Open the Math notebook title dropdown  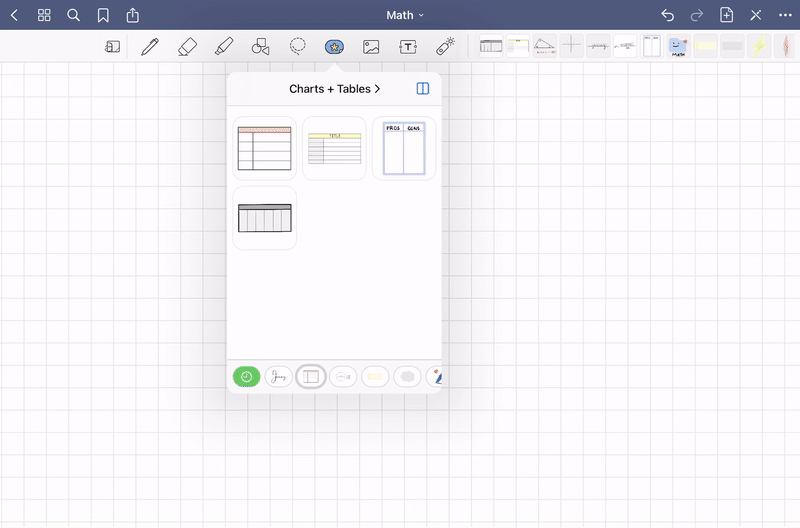pyautogui.click(x=405, y=15)
